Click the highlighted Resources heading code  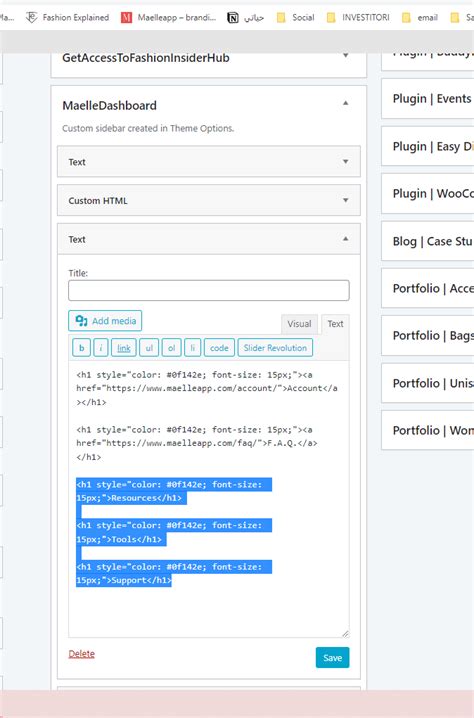(x=174, y=491)
